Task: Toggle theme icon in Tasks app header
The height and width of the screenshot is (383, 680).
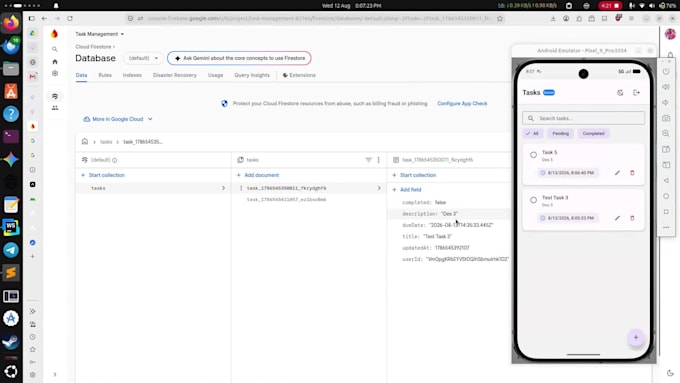Action: pyautogui.click(x=620, y=92)
